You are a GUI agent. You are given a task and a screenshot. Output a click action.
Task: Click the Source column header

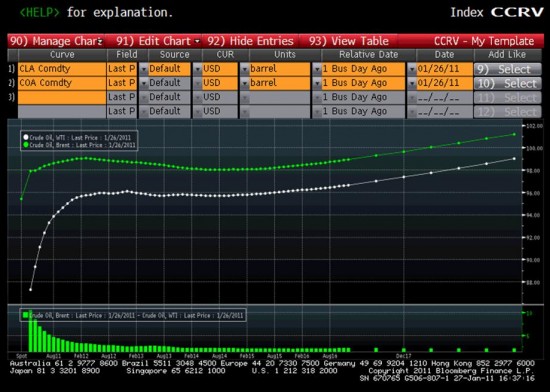point(174,55)
